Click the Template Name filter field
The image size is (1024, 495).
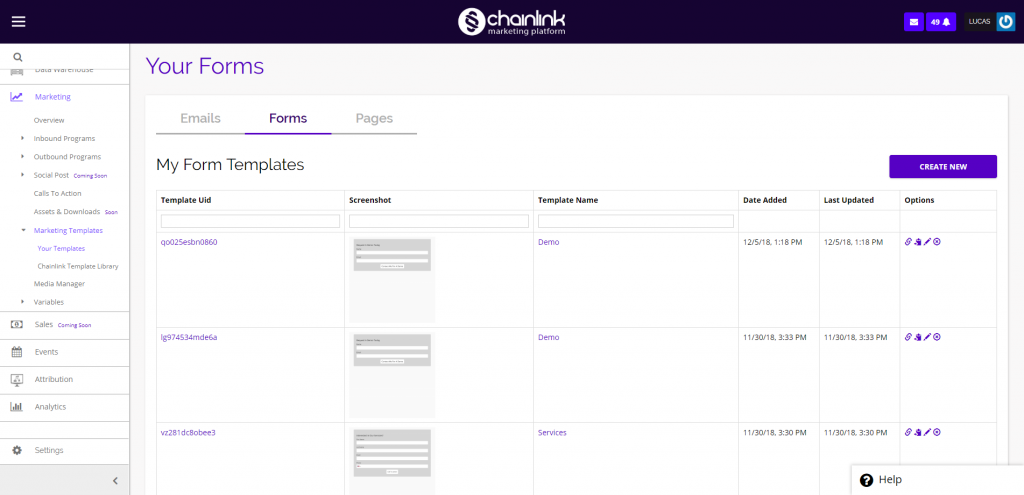tap(636, 221)
